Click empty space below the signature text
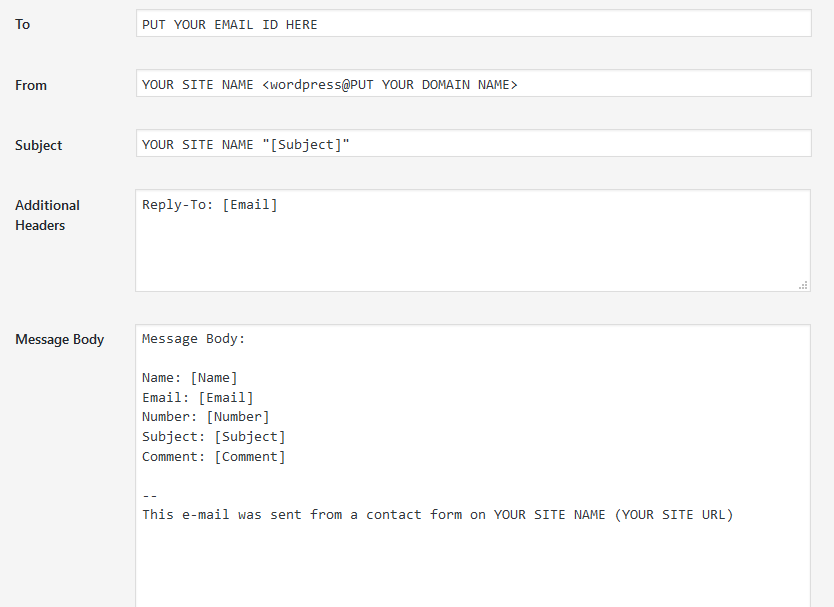Image resolution: width=834 pixels, height=607 pixels. tap(472, 565)
